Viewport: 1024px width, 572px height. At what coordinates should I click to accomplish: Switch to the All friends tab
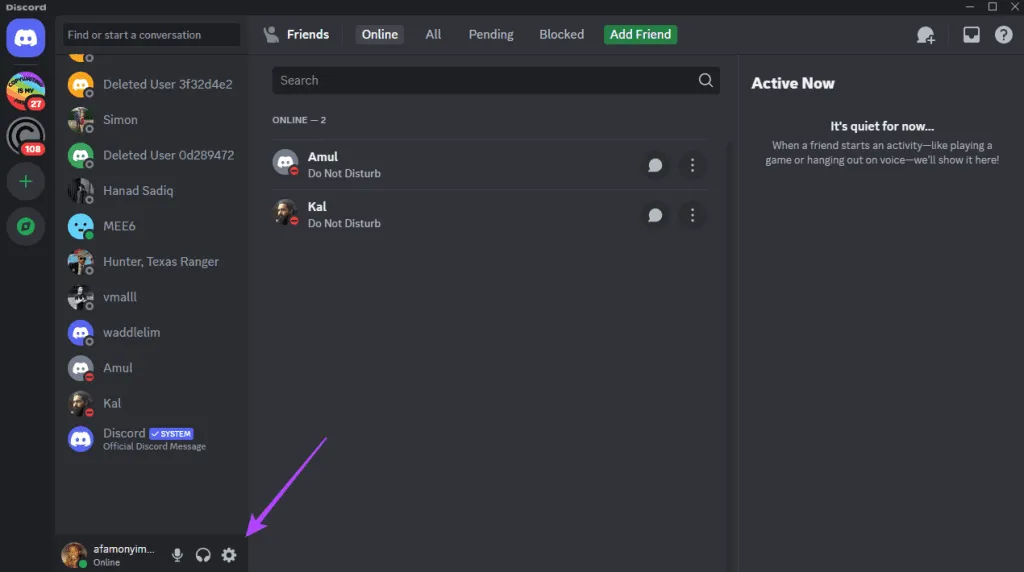click(x=433, y=34)
